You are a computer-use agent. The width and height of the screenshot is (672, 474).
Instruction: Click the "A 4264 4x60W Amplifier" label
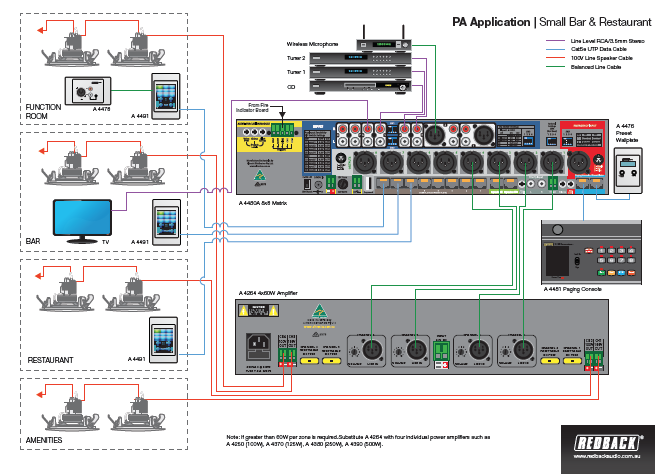(268, 293)
